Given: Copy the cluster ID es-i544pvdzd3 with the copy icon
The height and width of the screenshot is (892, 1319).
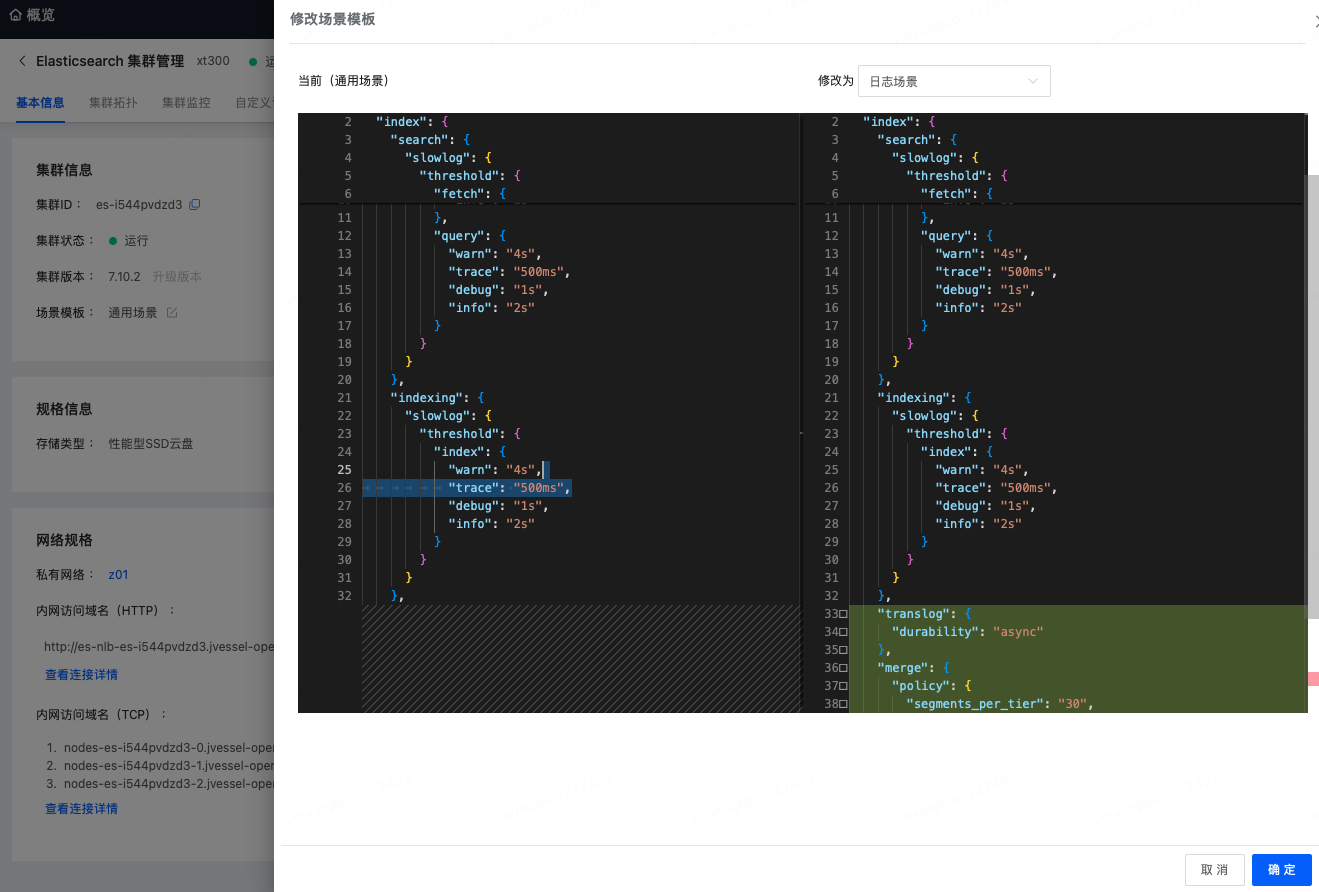Looking at the screenshot, I should [x=195, y=205].
